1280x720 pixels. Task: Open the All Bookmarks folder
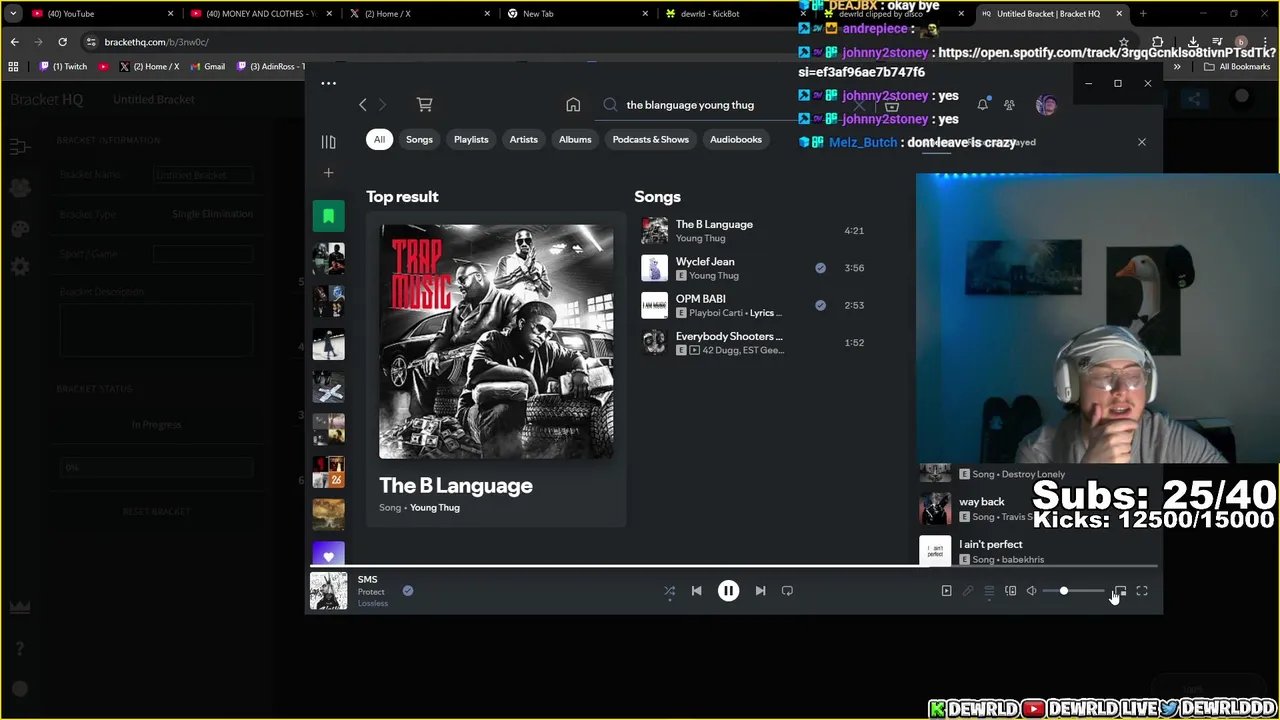click(x=1237, y=67)
